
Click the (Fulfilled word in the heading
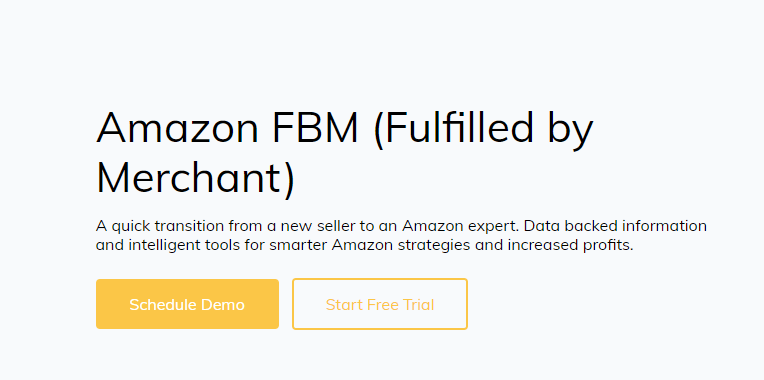[x=453, y=129]
